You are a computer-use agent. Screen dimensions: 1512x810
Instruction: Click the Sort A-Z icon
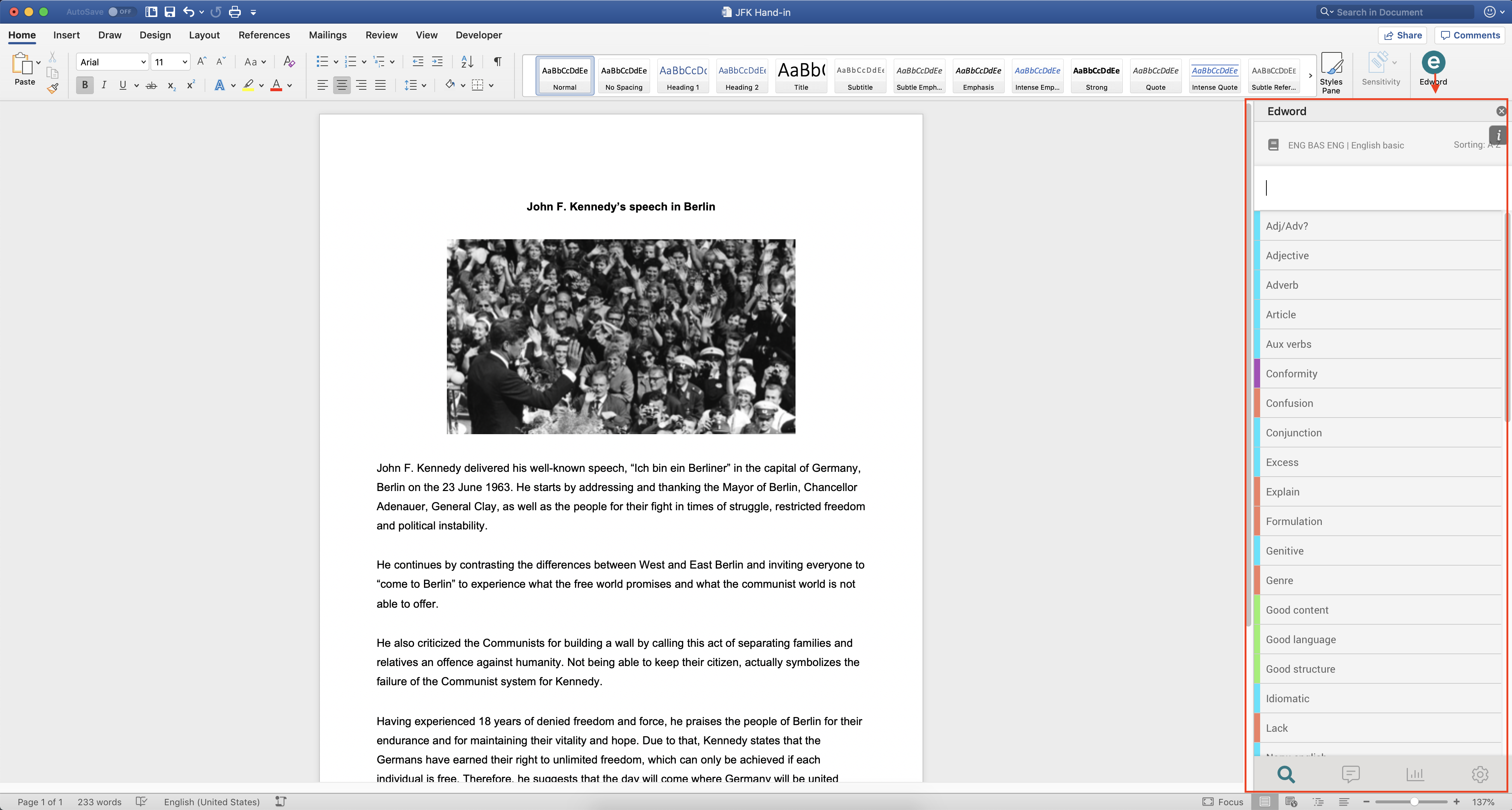467,62
